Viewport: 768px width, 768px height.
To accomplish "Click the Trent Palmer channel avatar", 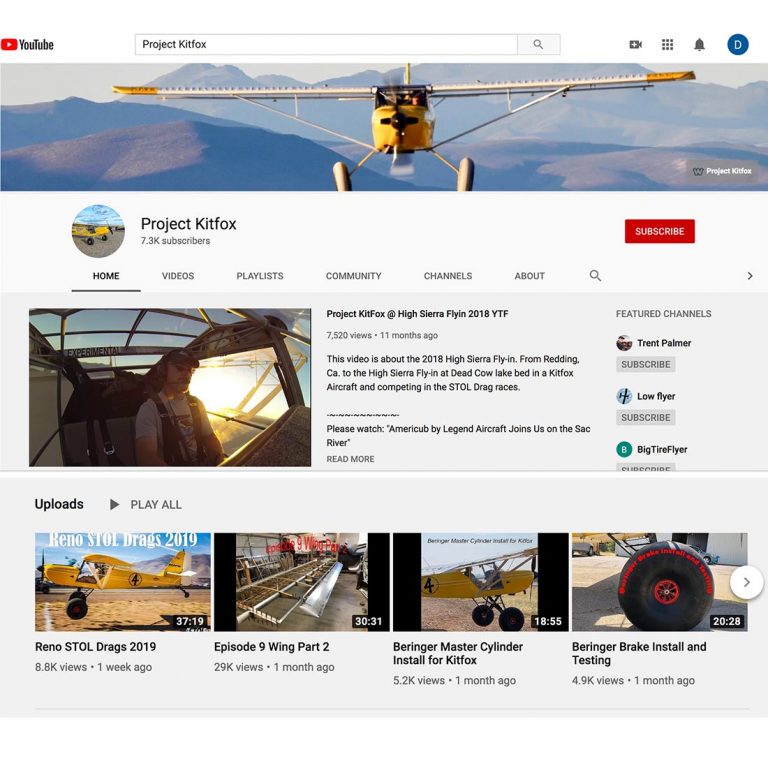I will point(624,343).
